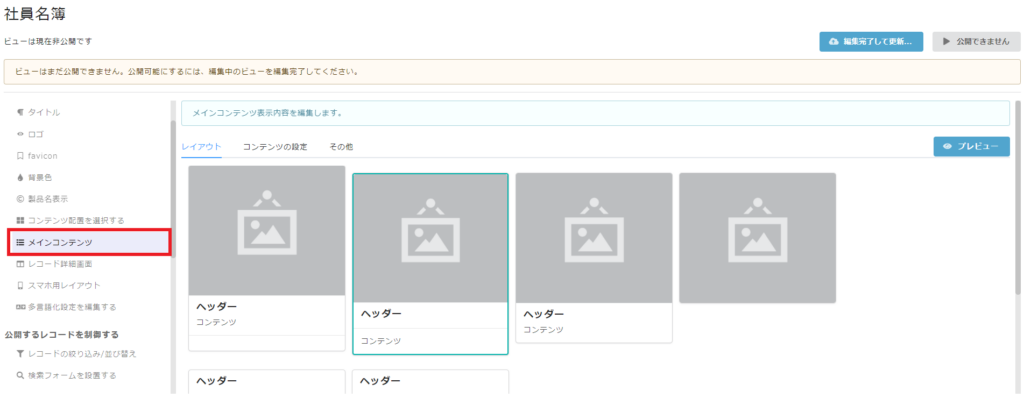
Task: Switch to the レイアウト tab
Action: click(201, 147)
